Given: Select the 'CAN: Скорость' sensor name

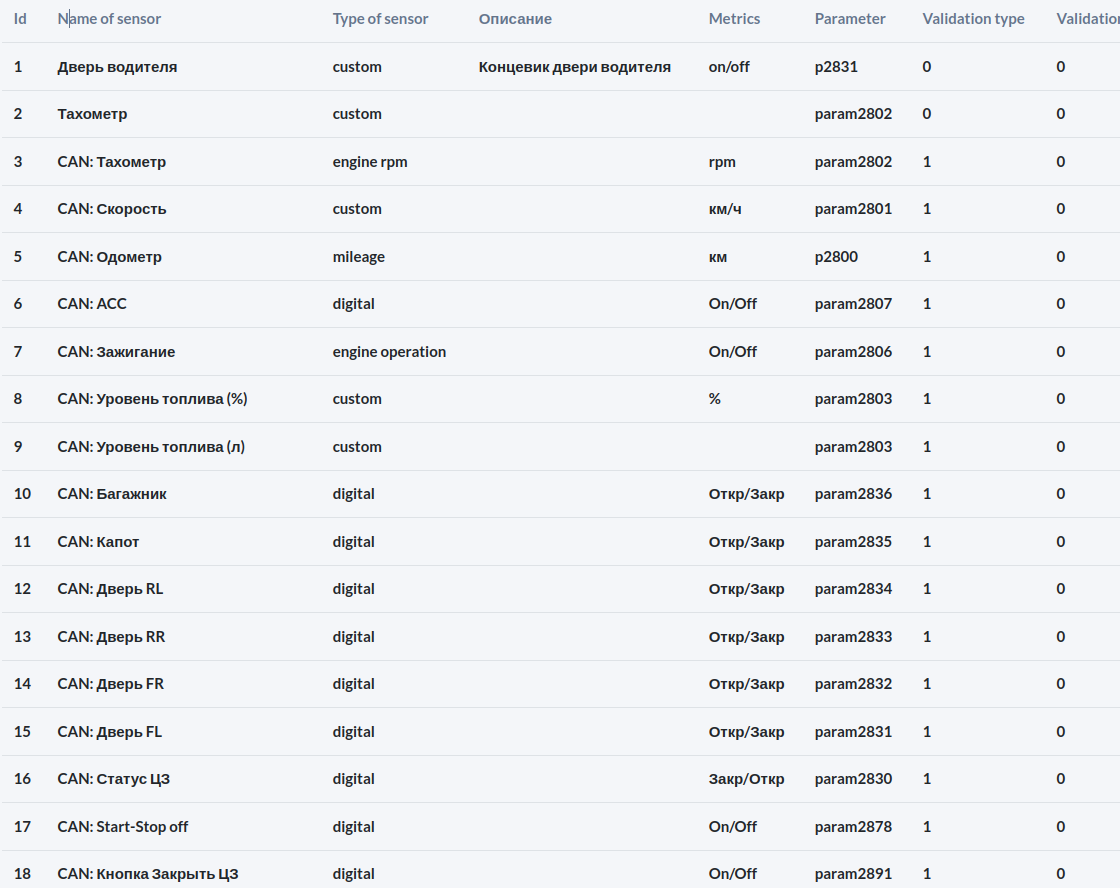Looking at the screenshot, I should tap(112, 209).
